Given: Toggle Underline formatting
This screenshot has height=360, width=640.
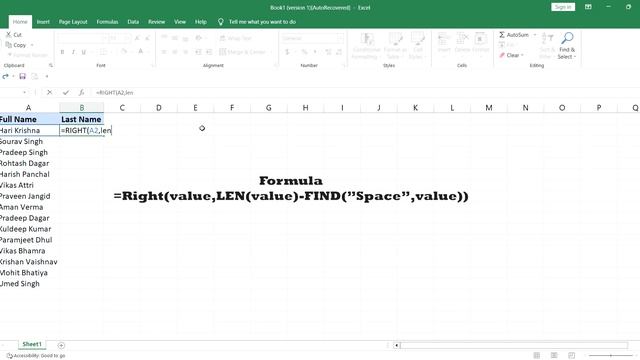Looking at the screenshot, I should 84,52.
